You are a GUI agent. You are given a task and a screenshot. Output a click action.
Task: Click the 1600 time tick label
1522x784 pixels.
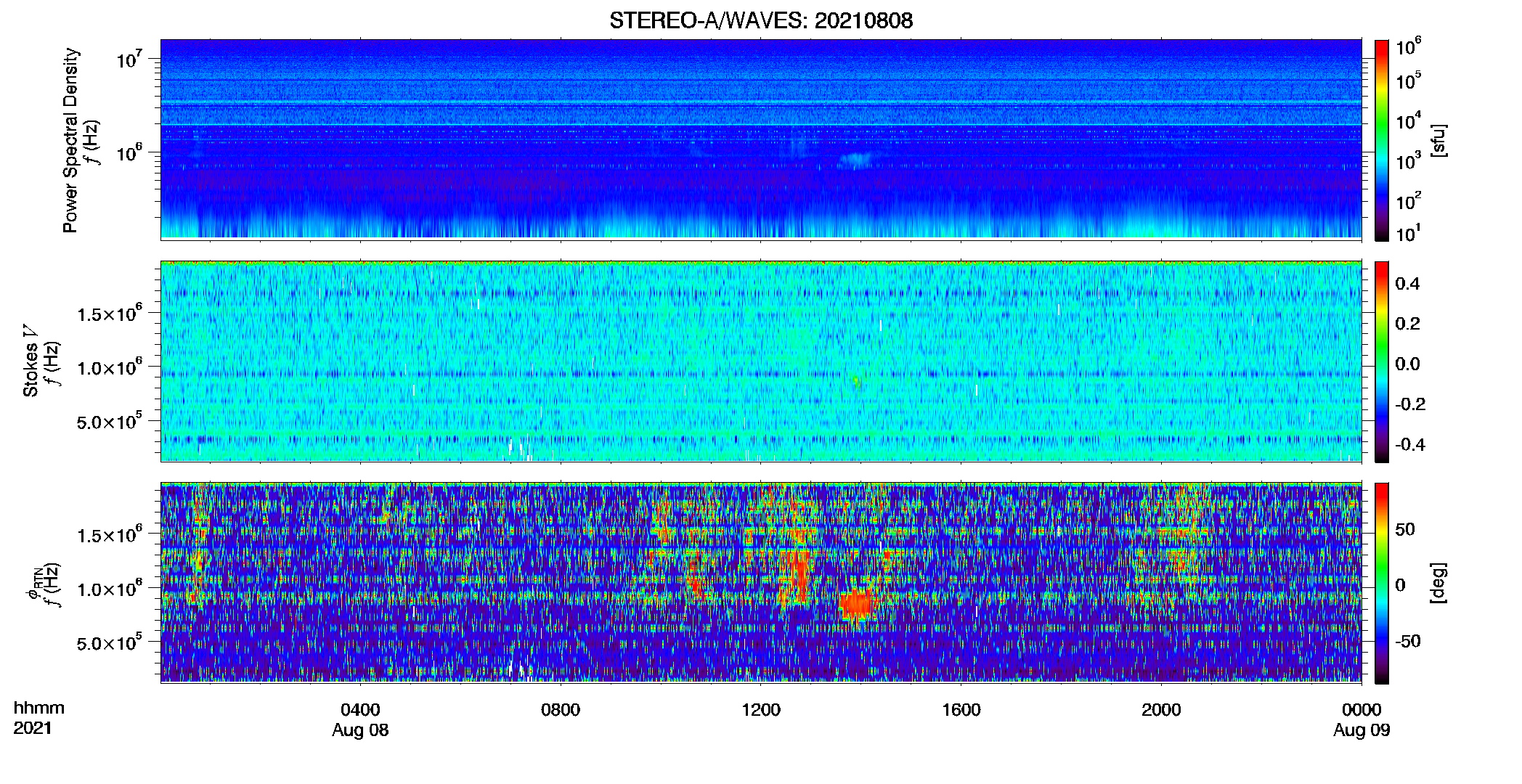961,710
